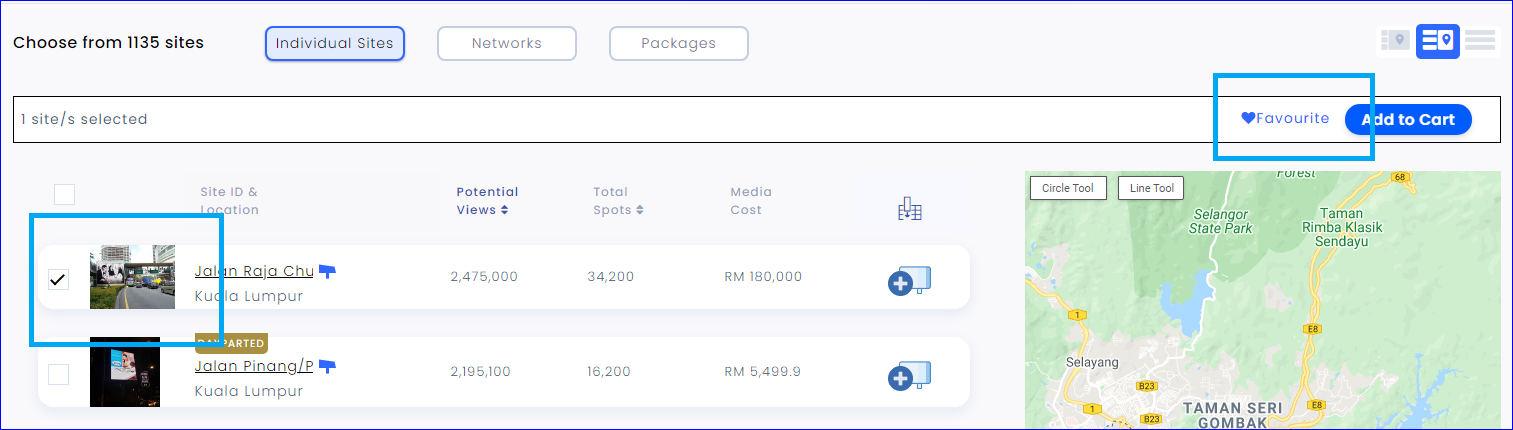This screenshot has width=1513, height=430.
Task: Open the Jalan Raja Chu billboard thumbnail
Action: (x=132, y=277)
